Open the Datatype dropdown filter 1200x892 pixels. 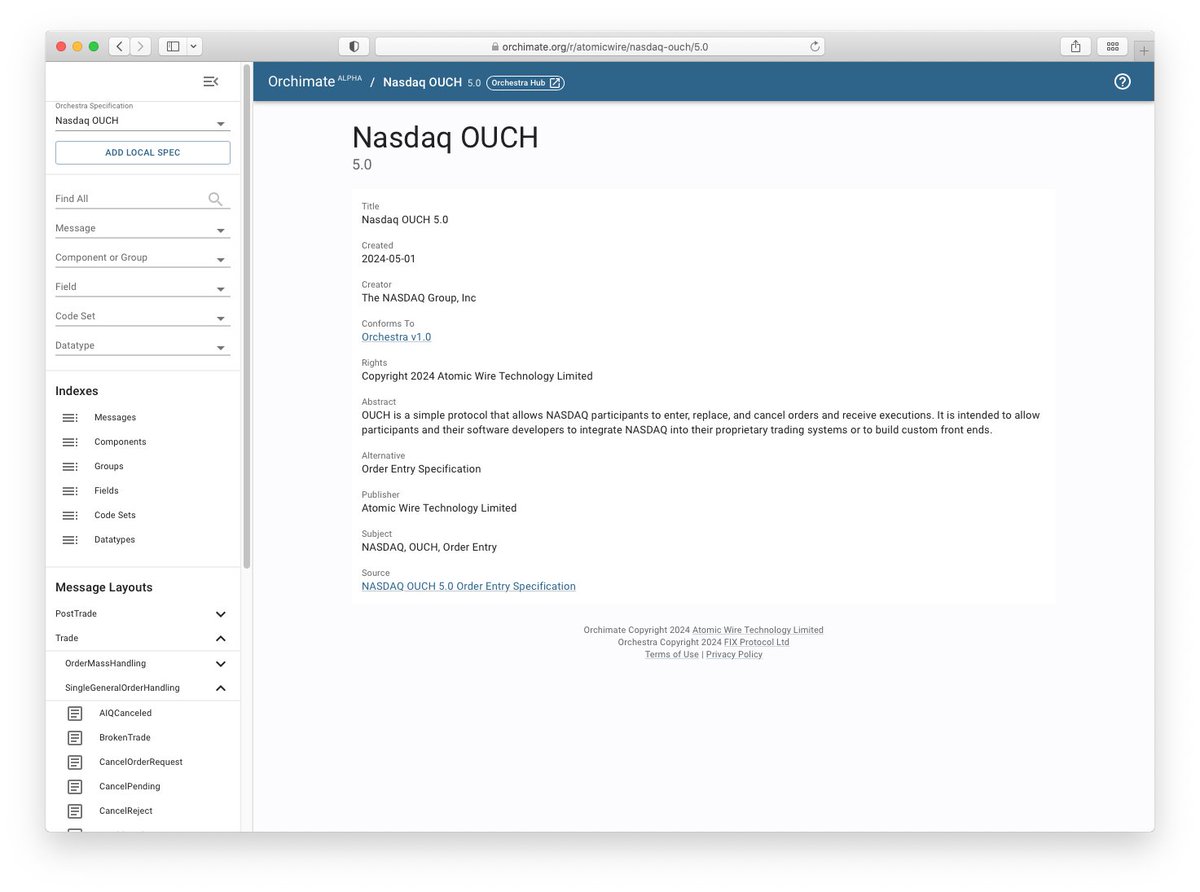[x=142, y=346]
